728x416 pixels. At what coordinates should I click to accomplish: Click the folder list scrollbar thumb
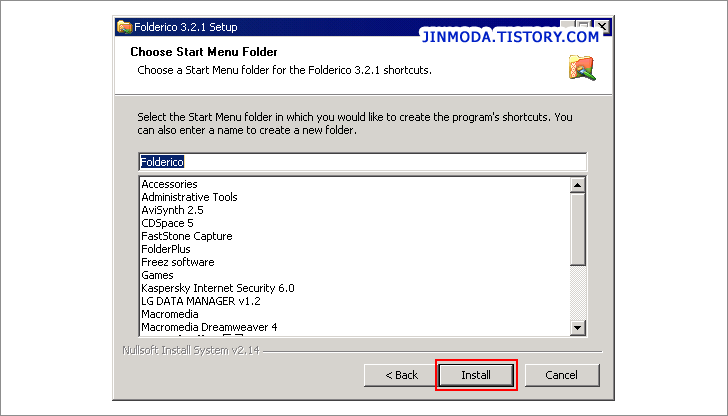[x=578, y=229]
